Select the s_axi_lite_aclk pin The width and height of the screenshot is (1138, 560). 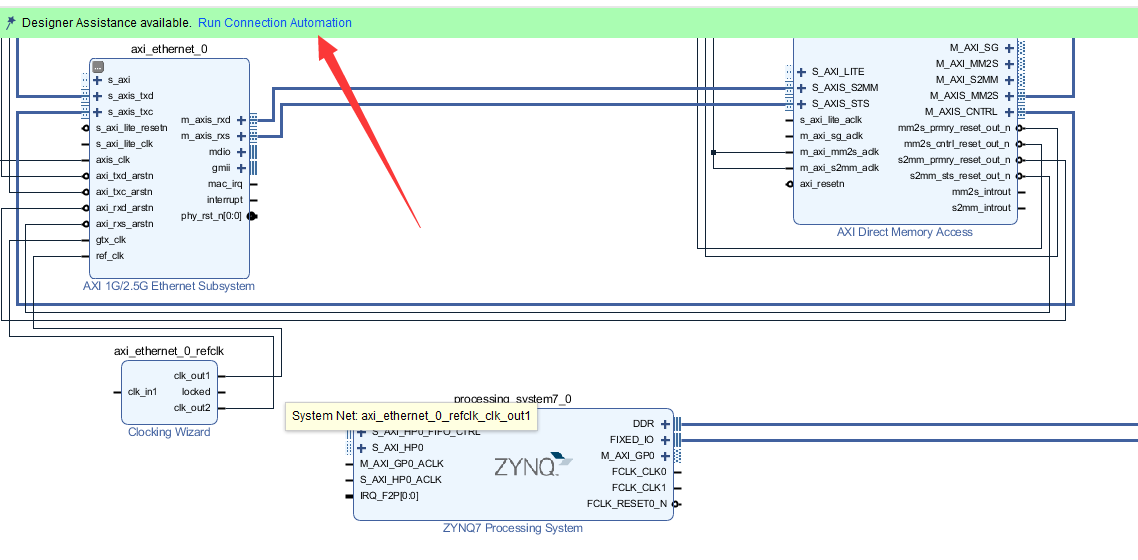pyautogui.click(x=831, y=120)
